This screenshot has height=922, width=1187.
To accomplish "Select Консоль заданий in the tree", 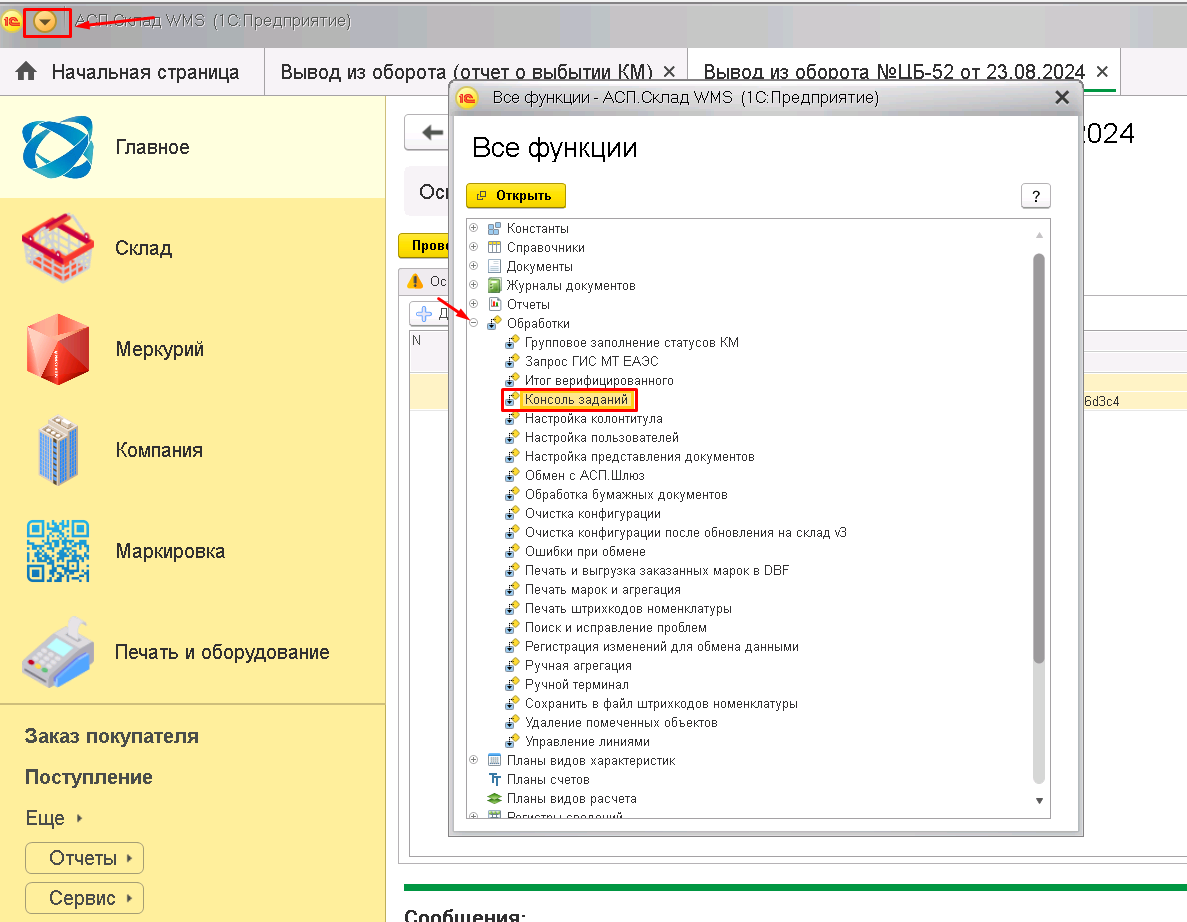I will click(576, 400).
